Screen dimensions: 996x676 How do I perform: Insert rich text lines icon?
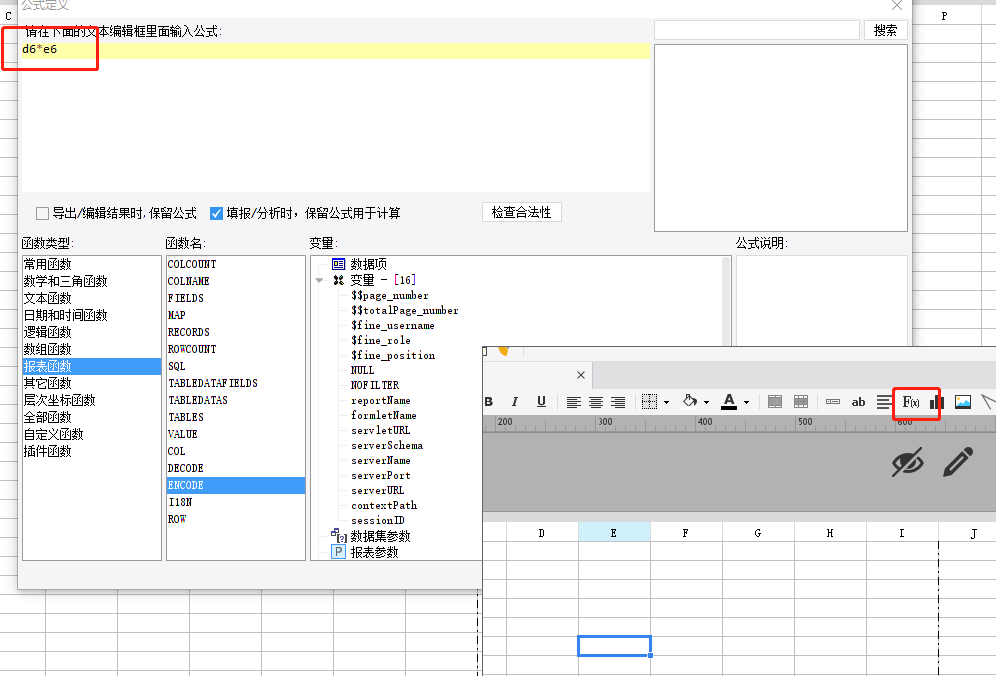[x=884, y=402]
